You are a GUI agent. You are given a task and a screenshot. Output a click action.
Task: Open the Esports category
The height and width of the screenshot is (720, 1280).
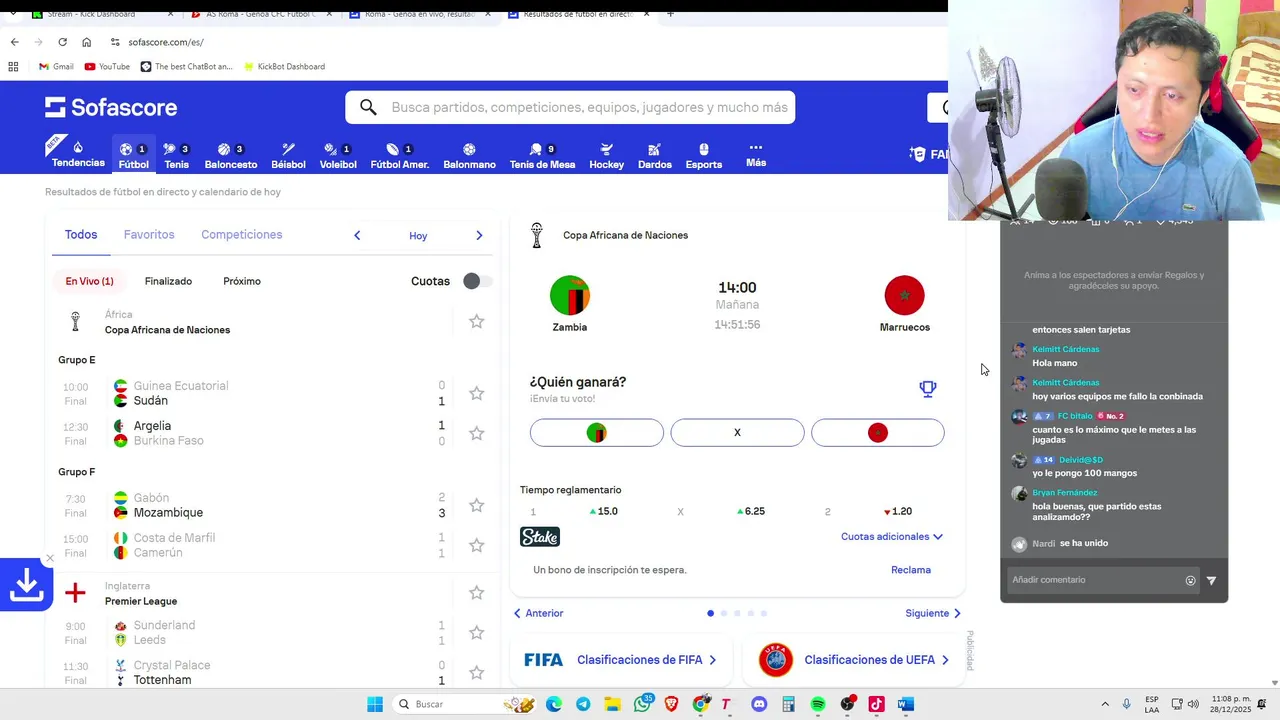tap(704, 156)
